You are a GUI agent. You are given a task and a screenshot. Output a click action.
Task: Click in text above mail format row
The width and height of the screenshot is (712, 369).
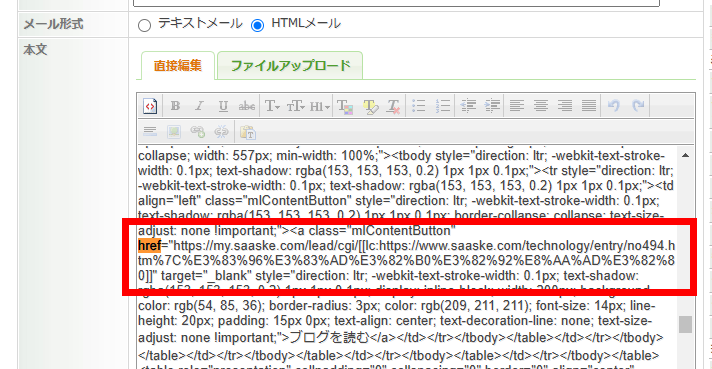click(396, 3)
